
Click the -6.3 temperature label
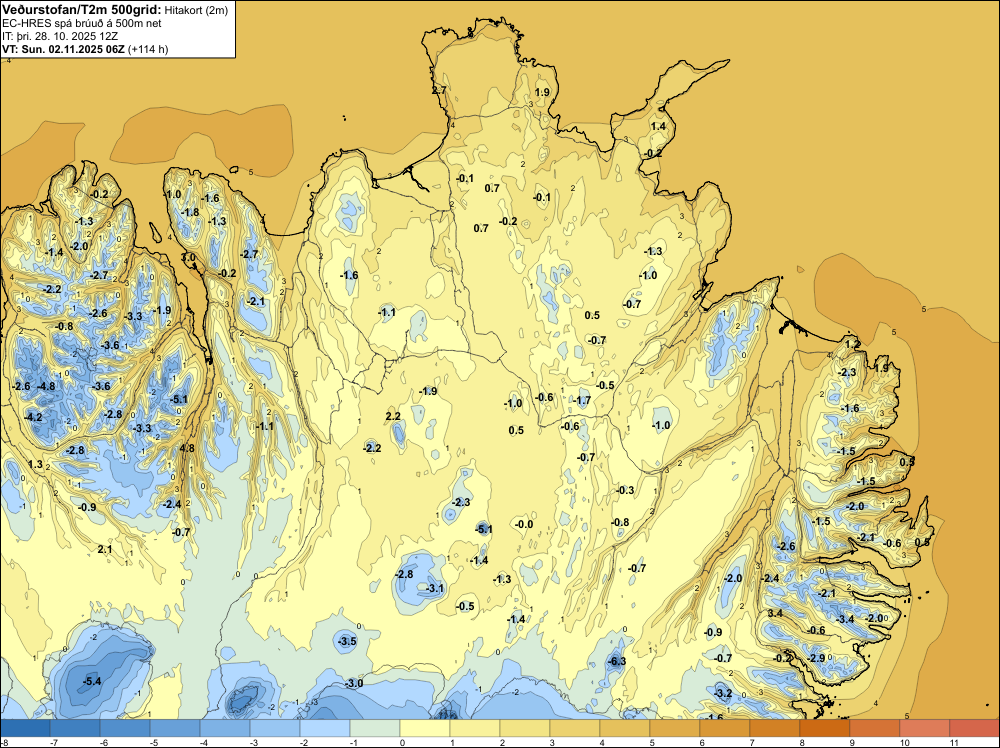[617, 661]
